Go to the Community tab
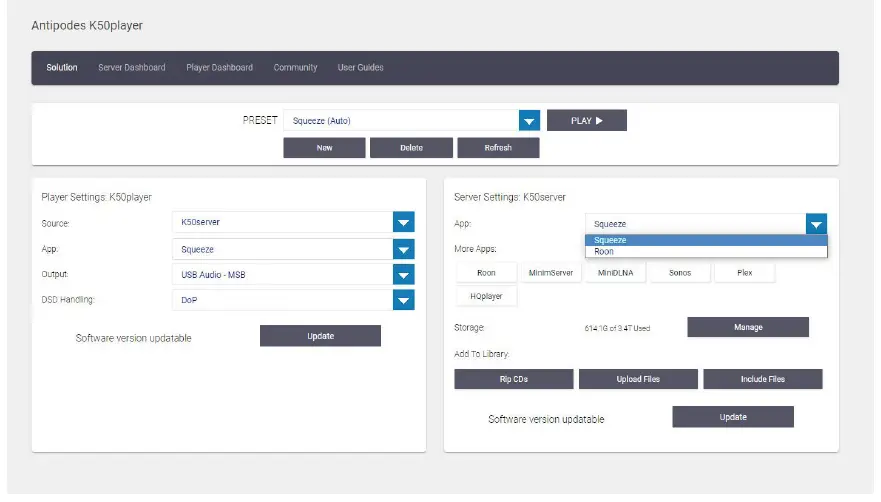The width and height of the screenshot is (881, 502). pyautogui.click(x=295, y=68)
